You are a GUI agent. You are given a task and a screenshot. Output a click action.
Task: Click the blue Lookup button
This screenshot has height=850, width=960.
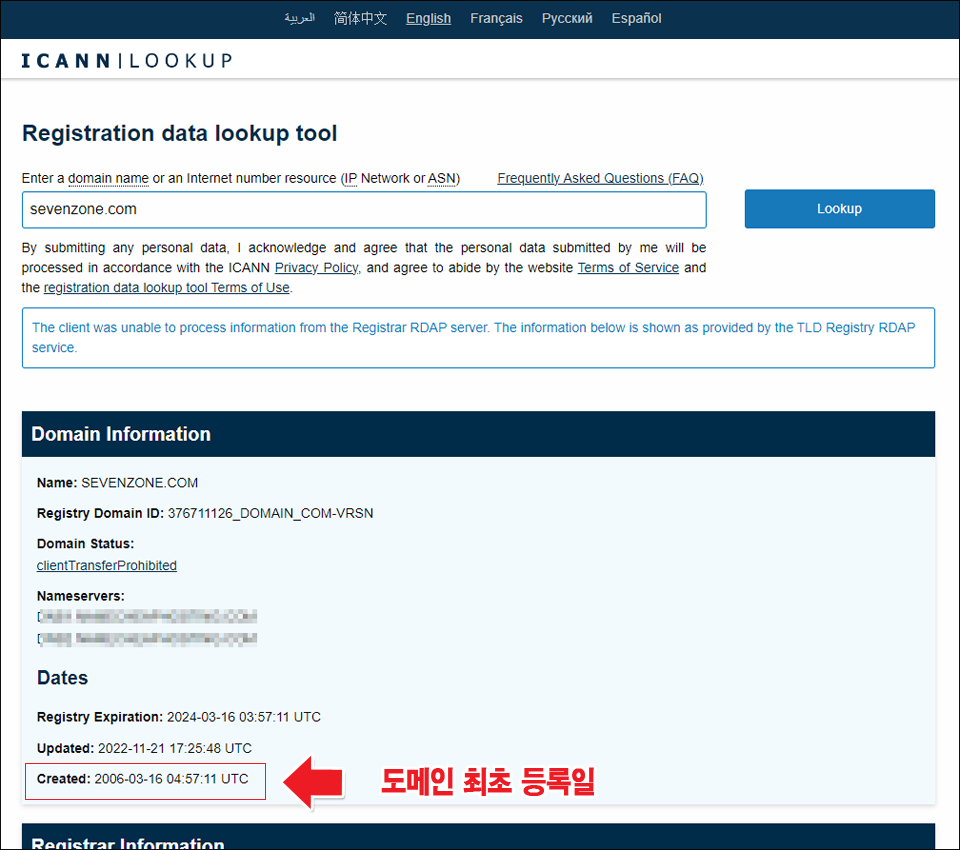point(839,209)
